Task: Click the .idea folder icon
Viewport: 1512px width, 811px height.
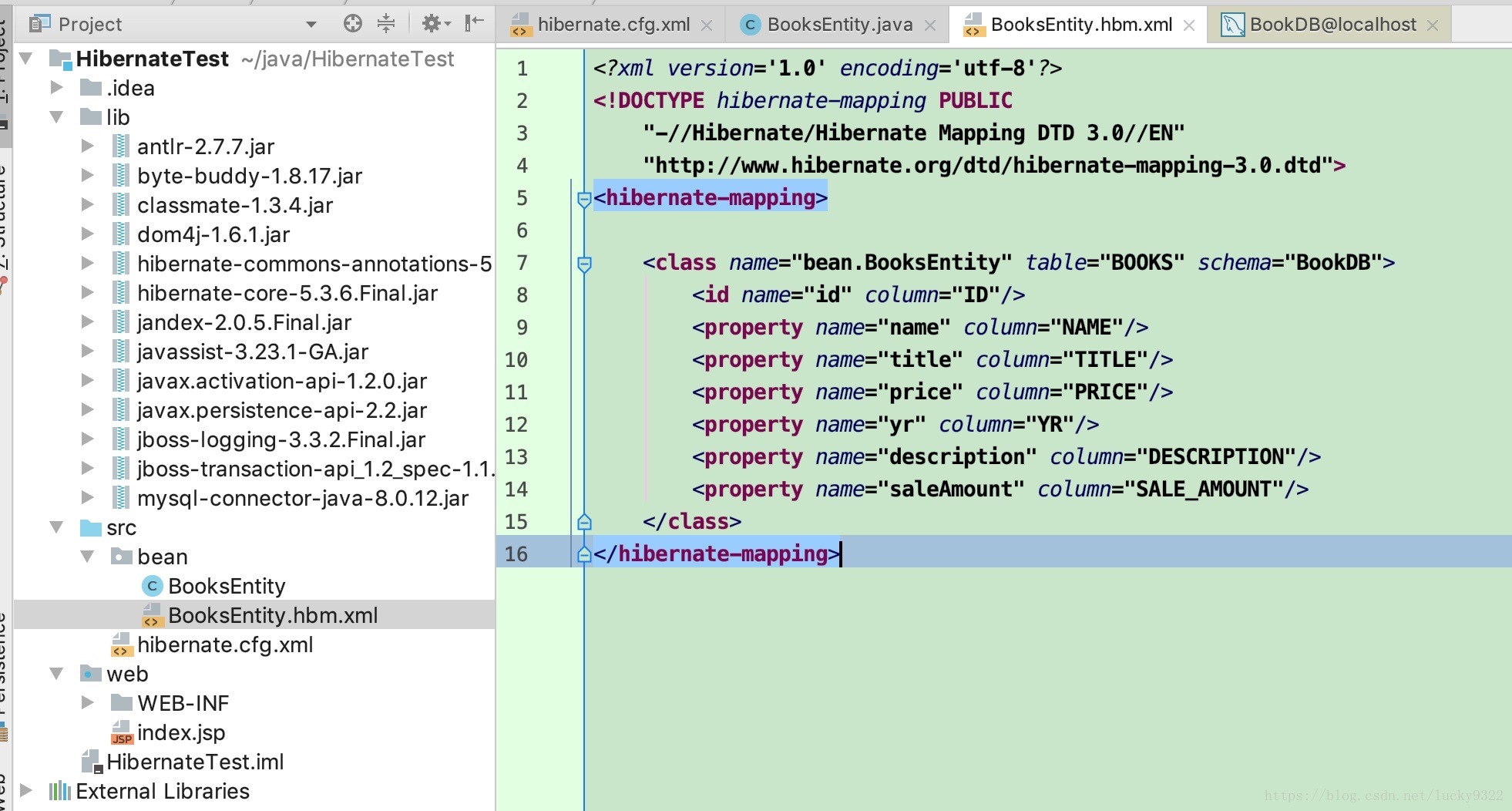Action: 91,88
